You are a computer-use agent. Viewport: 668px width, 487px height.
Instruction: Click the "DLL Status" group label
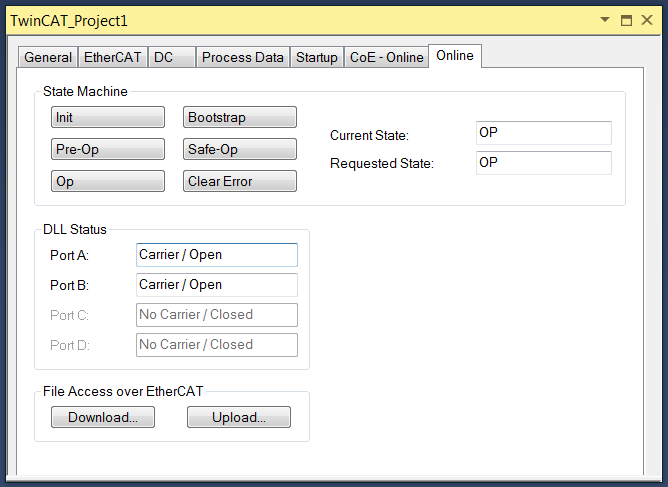click(x=75, y=230)
